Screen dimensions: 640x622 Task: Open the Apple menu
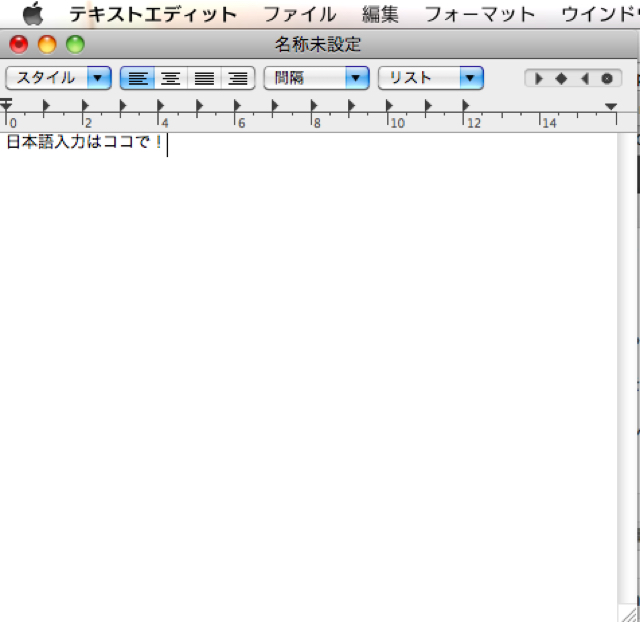[33, 14]
